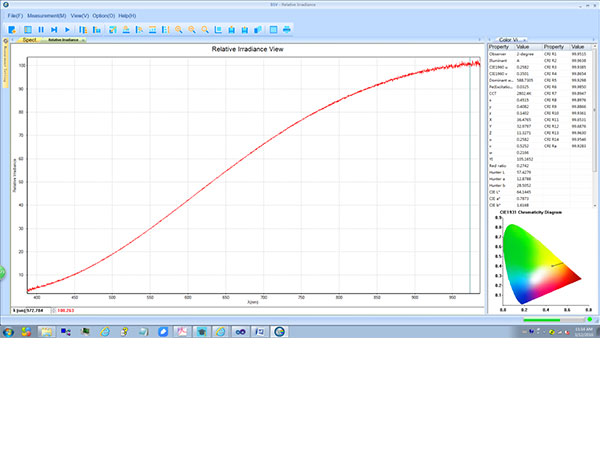This screenshot has height=450, width=600.
Task: Click the first toolbar icon on left
Action: [x=13, y=30]
